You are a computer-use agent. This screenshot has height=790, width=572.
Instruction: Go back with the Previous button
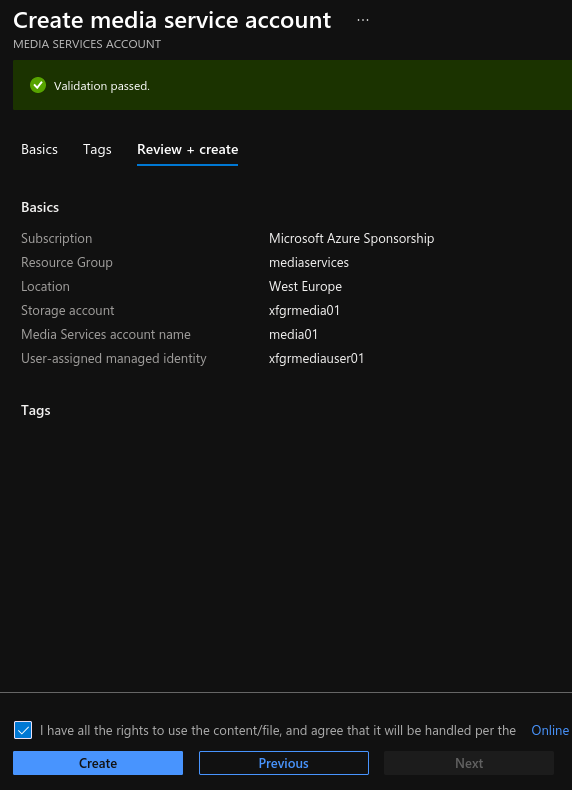tap(284, 763)
